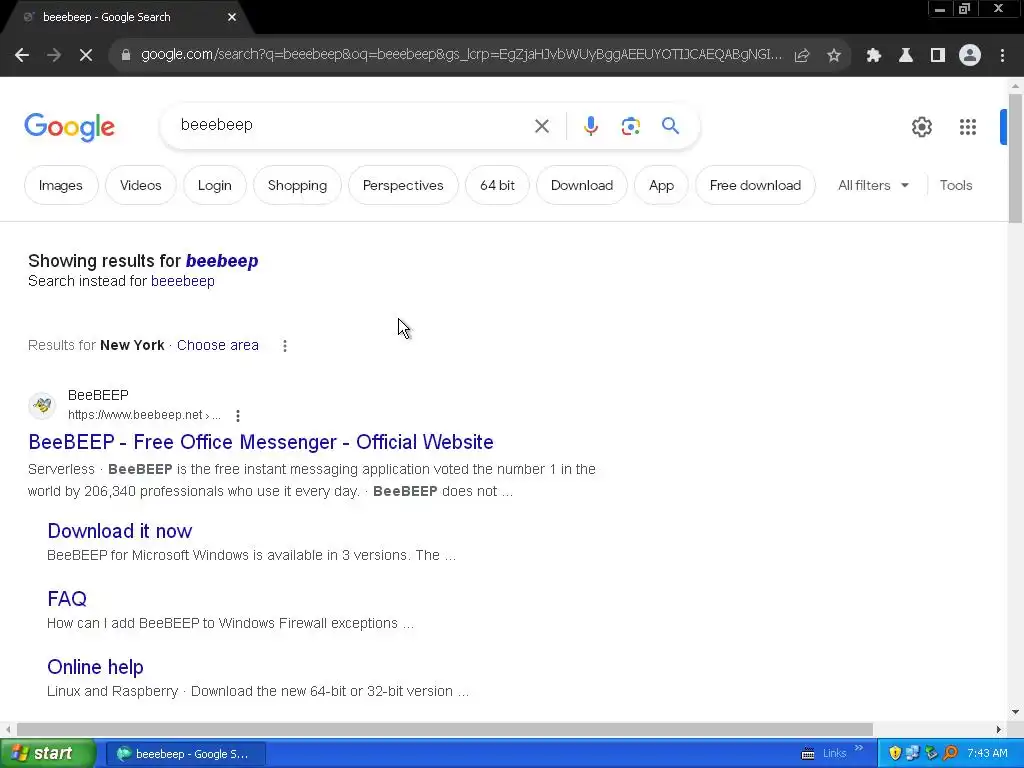Image resolution: width=1024 pixels, height=768 pixels.
Task: Bookmark this page with the star icon
Action: point(834,56)
